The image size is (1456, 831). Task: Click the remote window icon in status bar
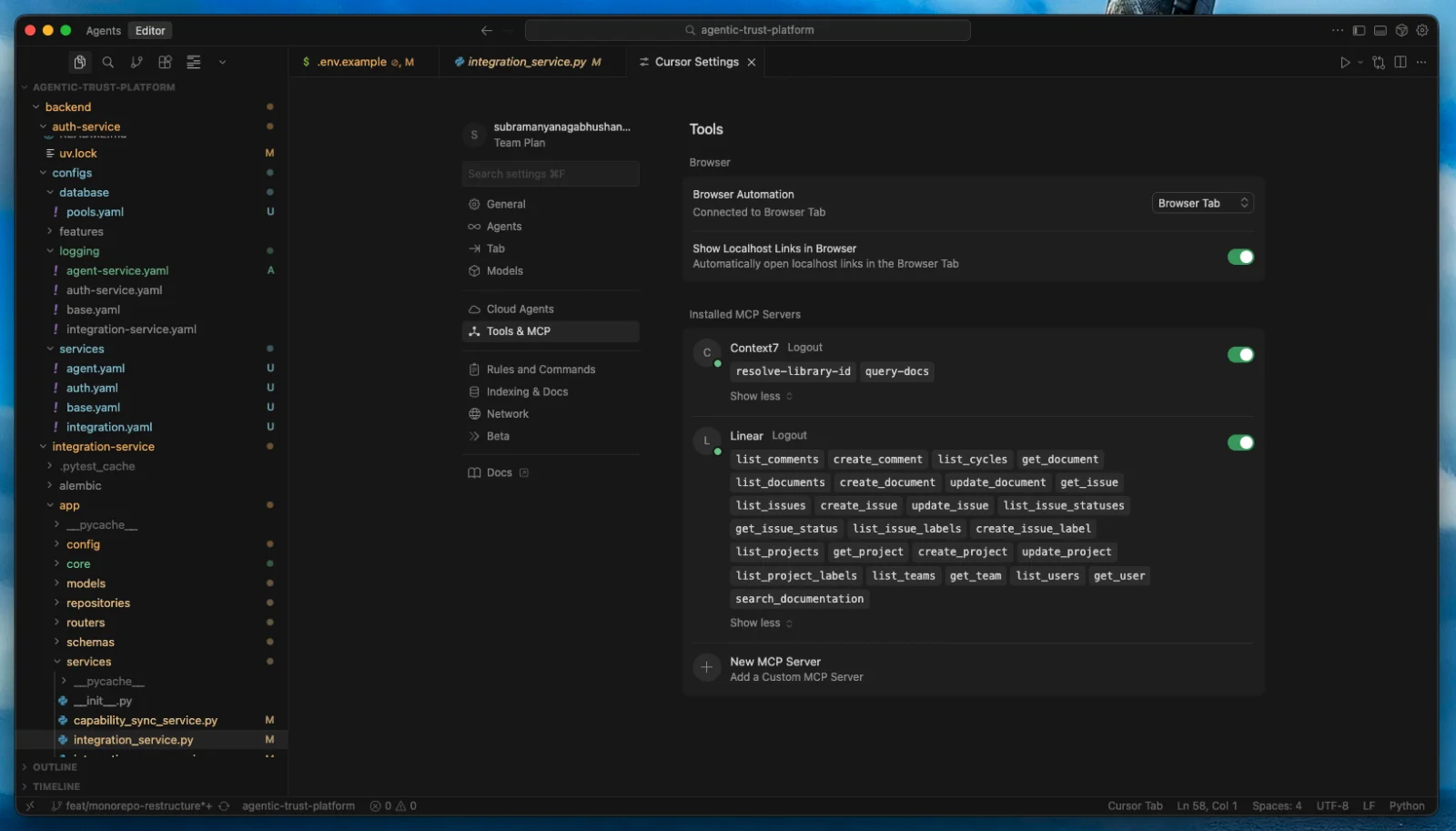[30, 806]
